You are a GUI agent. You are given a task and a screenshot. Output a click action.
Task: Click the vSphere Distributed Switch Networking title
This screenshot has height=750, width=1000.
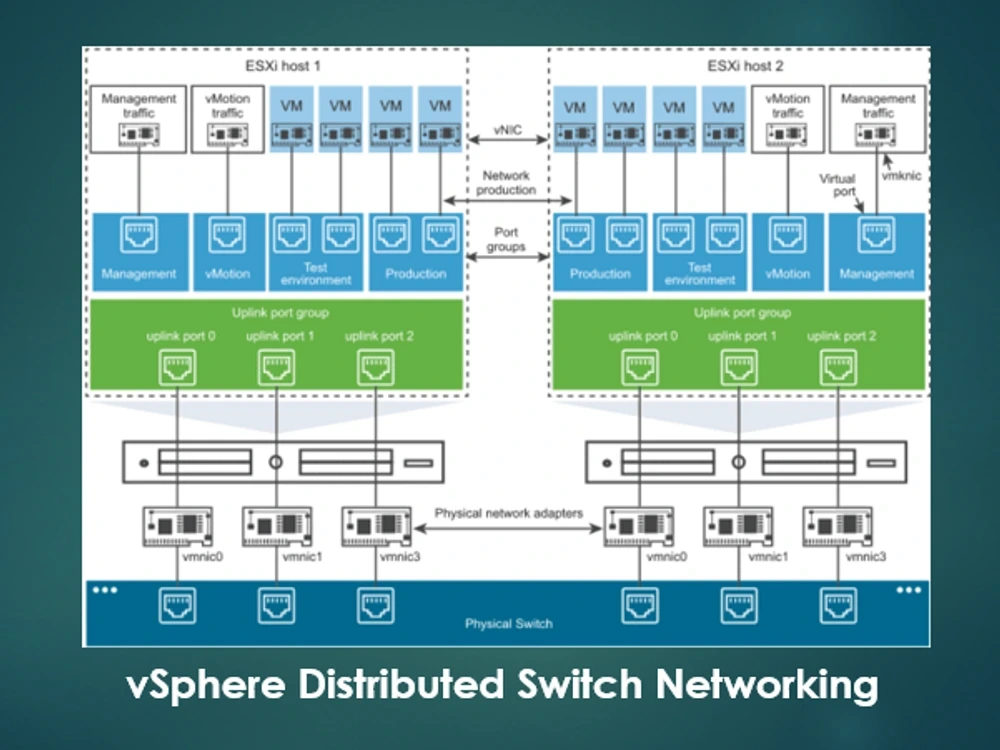click(500, 686)
